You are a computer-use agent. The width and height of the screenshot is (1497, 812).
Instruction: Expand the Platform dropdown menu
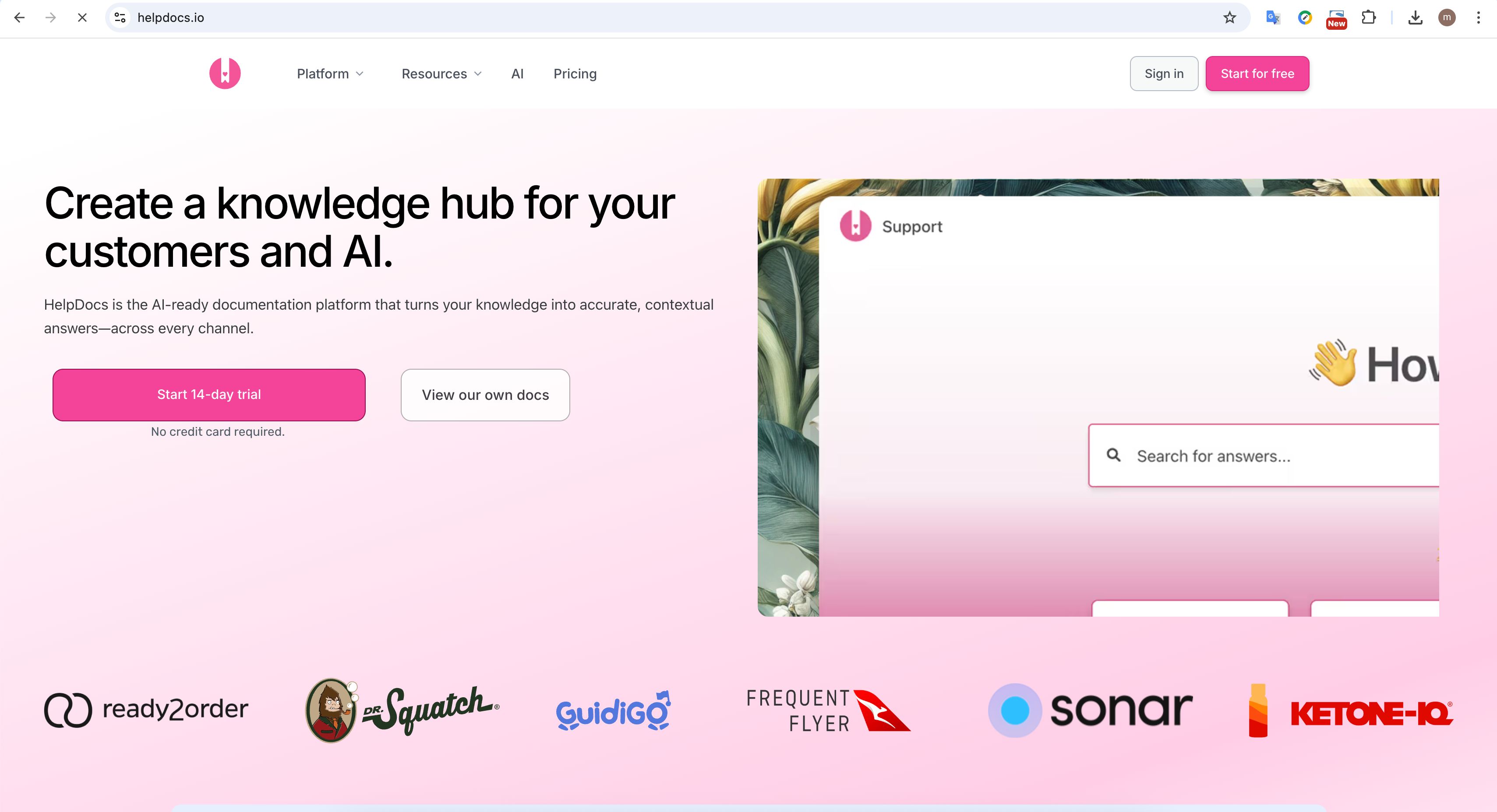pyautogui.click(x=330, y=74)
